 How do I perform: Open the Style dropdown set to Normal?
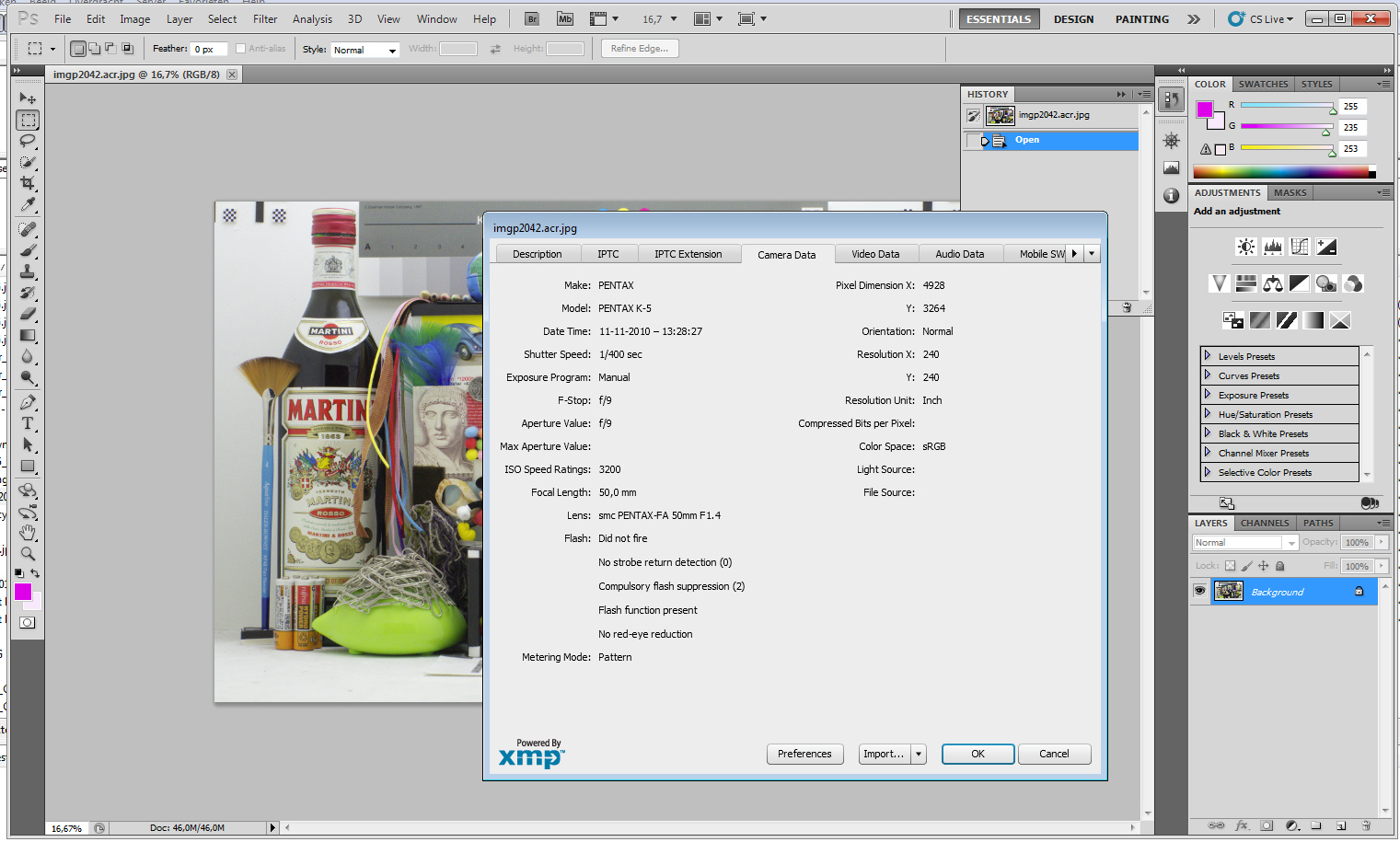(364, 50)
